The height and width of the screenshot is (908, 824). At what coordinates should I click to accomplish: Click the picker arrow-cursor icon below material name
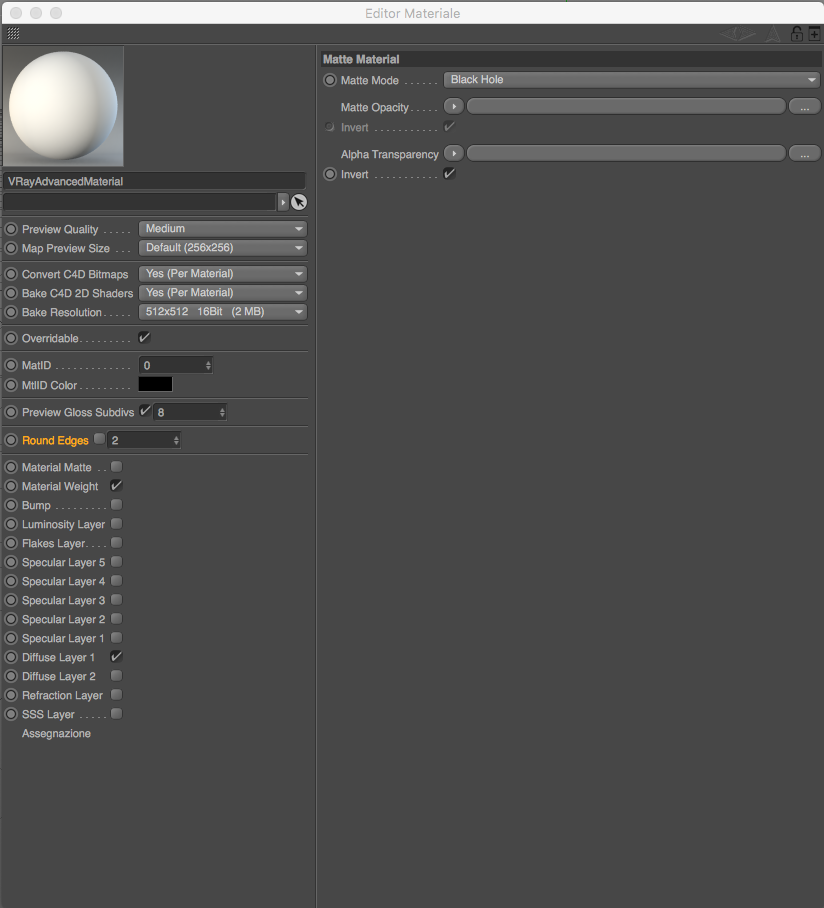click(x=299, y=202)
